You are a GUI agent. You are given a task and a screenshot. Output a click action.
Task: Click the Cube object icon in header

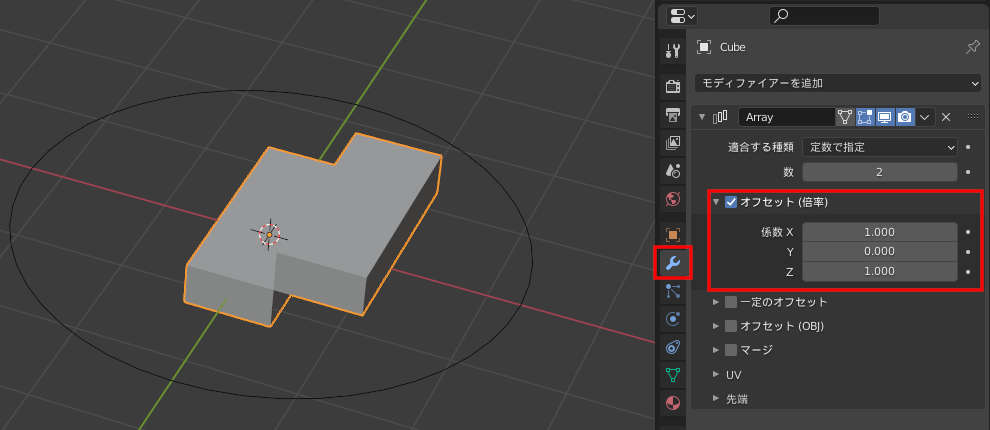coord(703,47)
